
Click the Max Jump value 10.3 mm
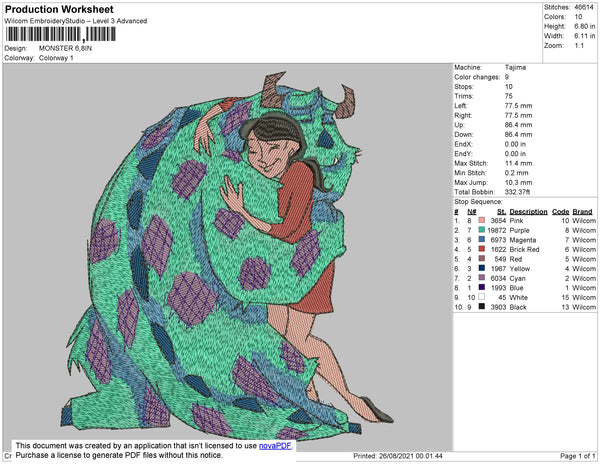518,182
